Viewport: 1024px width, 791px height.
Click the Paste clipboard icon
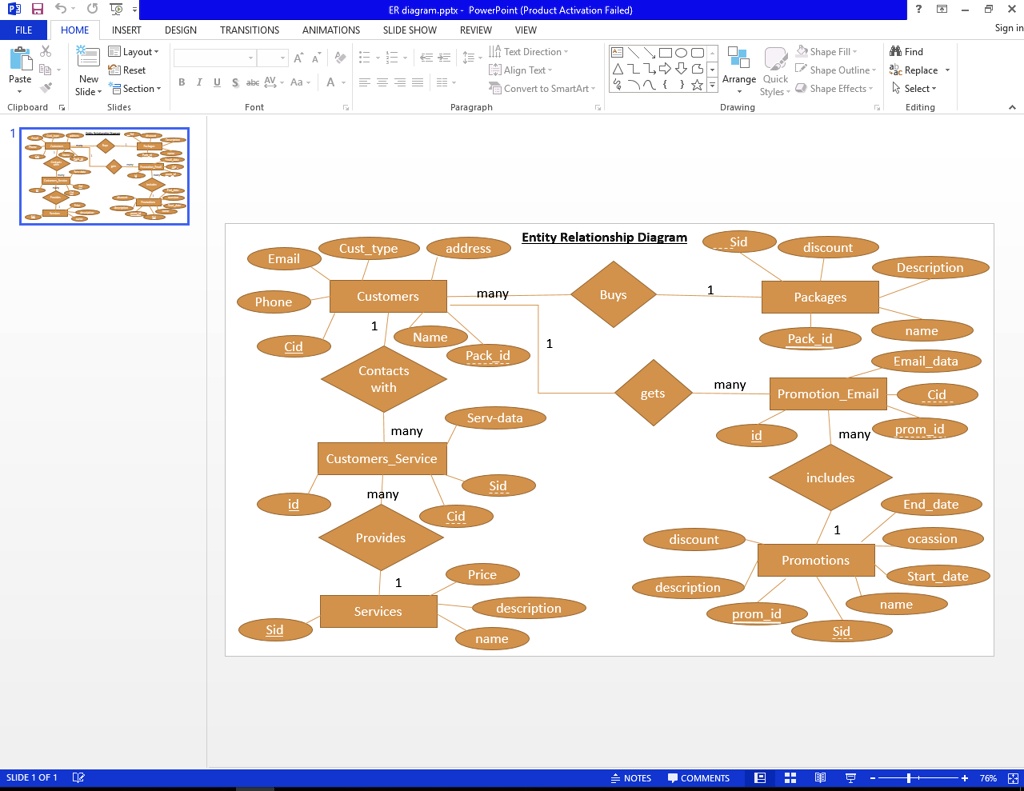point(20,59)
